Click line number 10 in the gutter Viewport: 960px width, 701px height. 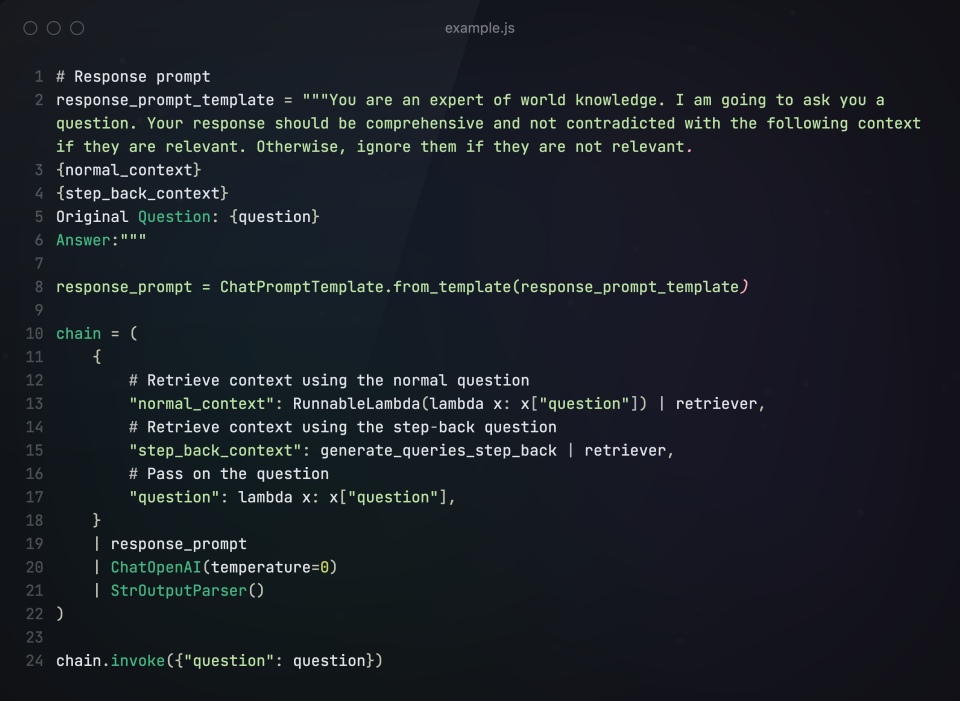tap(35, 334)
